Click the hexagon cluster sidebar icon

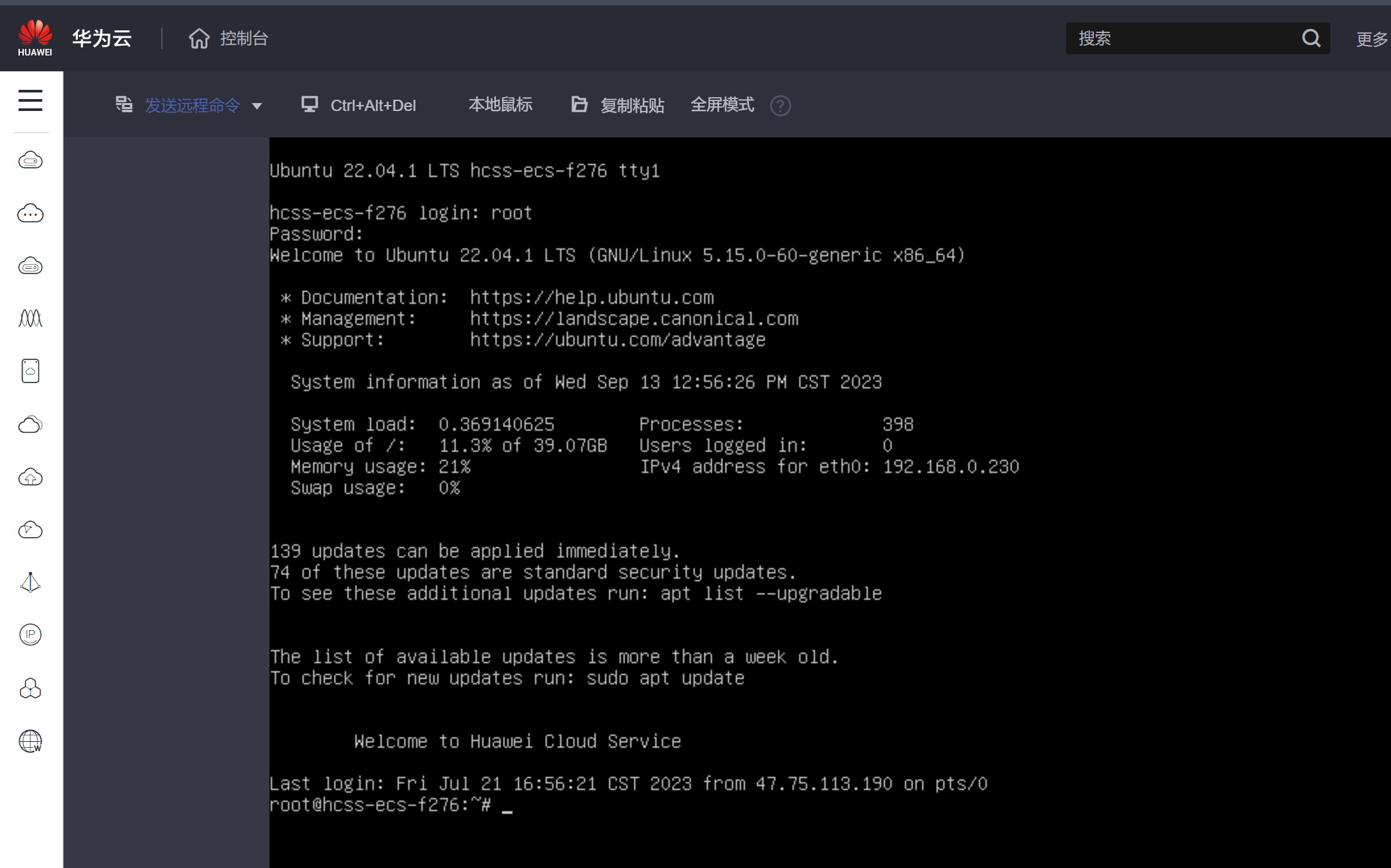click(x=30, y=688)
